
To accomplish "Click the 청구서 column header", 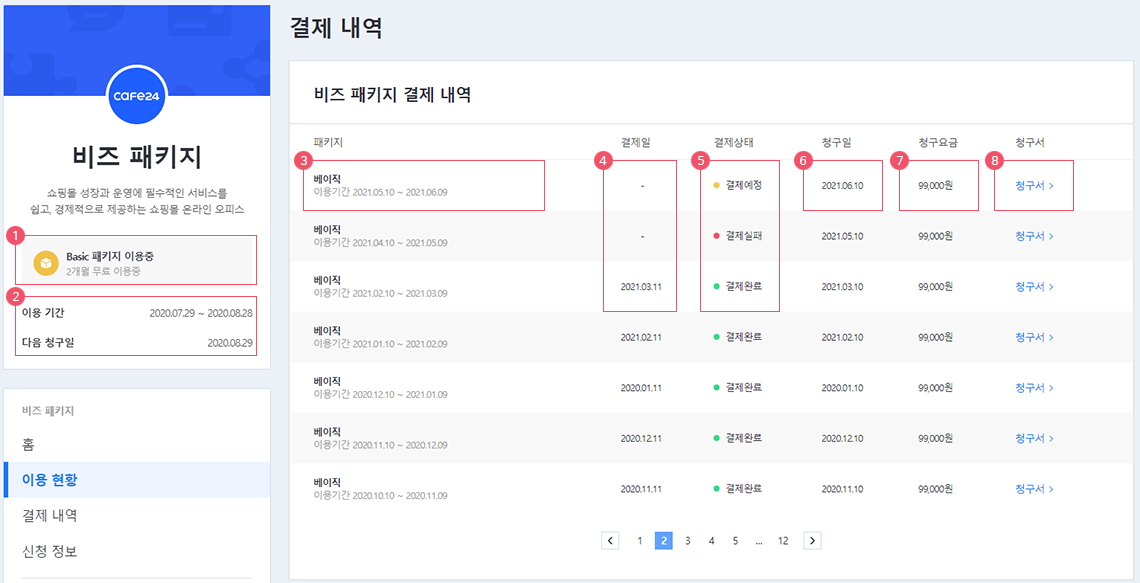I will pos(1029,142).
